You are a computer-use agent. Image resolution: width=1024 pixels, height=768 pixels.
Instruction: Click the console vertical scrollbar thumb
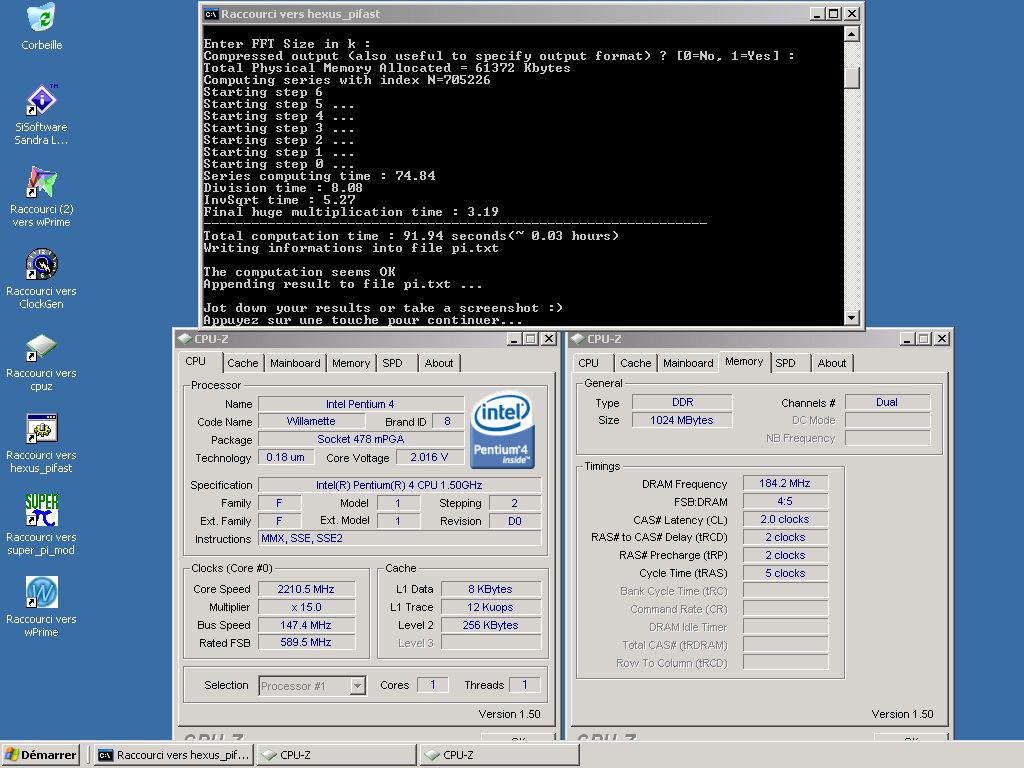(x=852, y=78)
